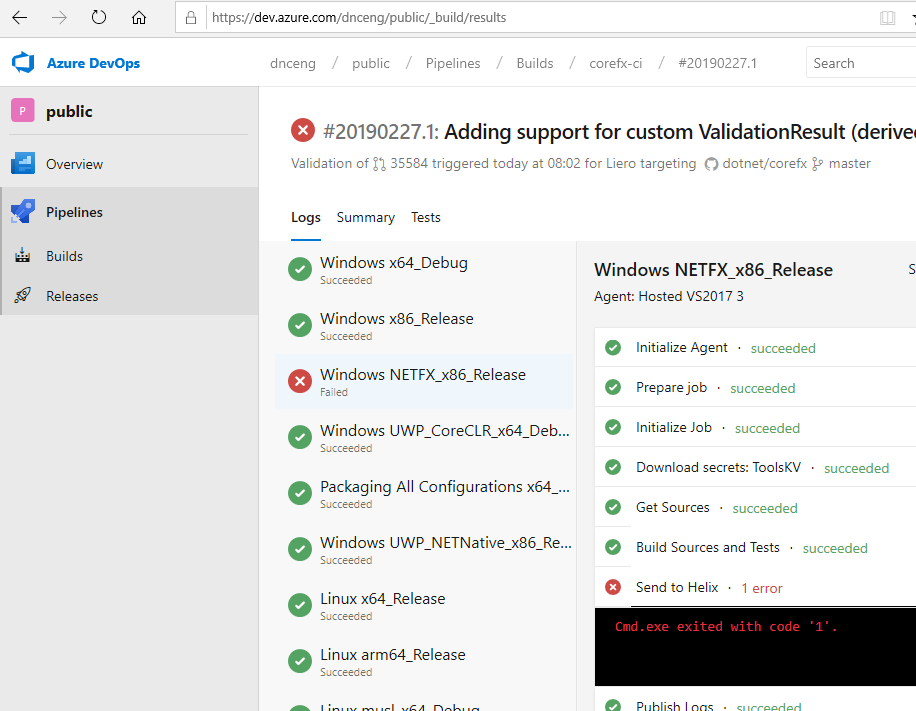
Task: Switch to the Summary tab
Action: pyautogui.click(x=366, y=217)
